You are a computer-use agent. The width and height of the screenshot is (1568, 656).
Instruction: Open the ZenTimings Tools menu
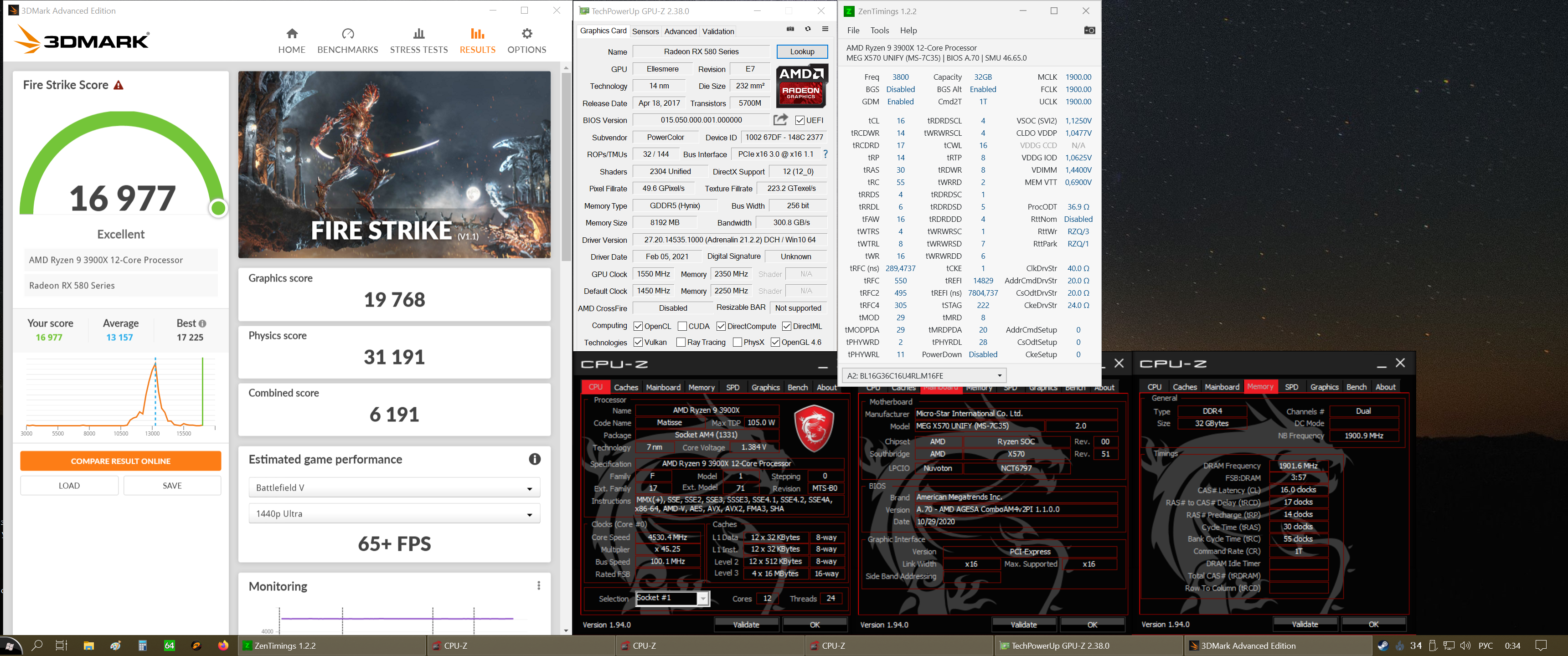(879, 31)
